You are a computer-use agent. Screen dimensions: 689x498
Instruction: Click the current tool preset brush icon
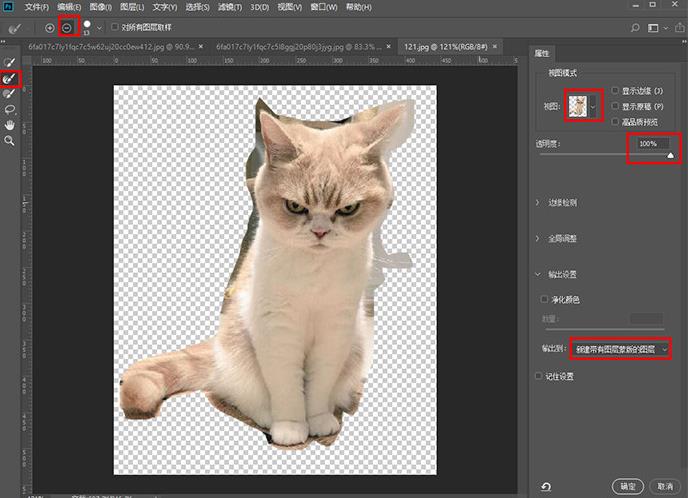click(x=15, y=28)
